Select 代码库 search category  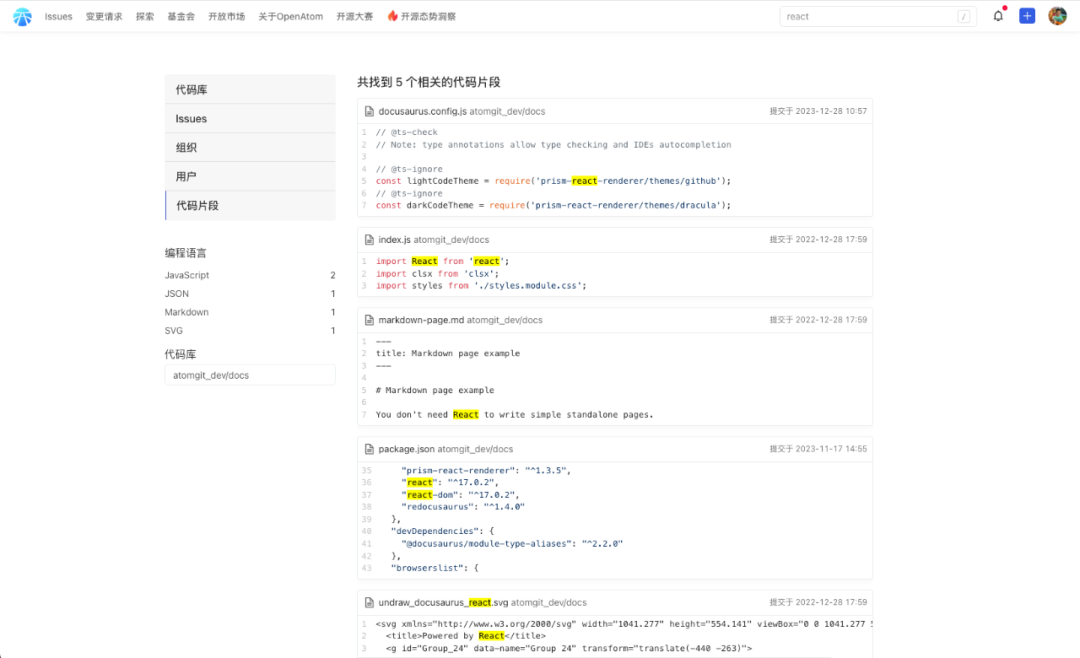(250, 90)
